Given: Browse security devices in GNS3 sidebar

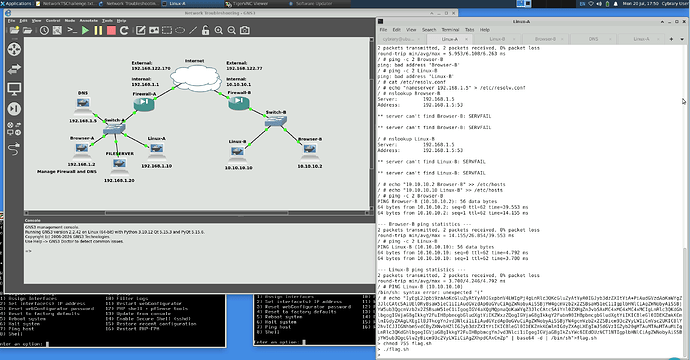Looking at the screenshot, I should [x=14, y=109].
